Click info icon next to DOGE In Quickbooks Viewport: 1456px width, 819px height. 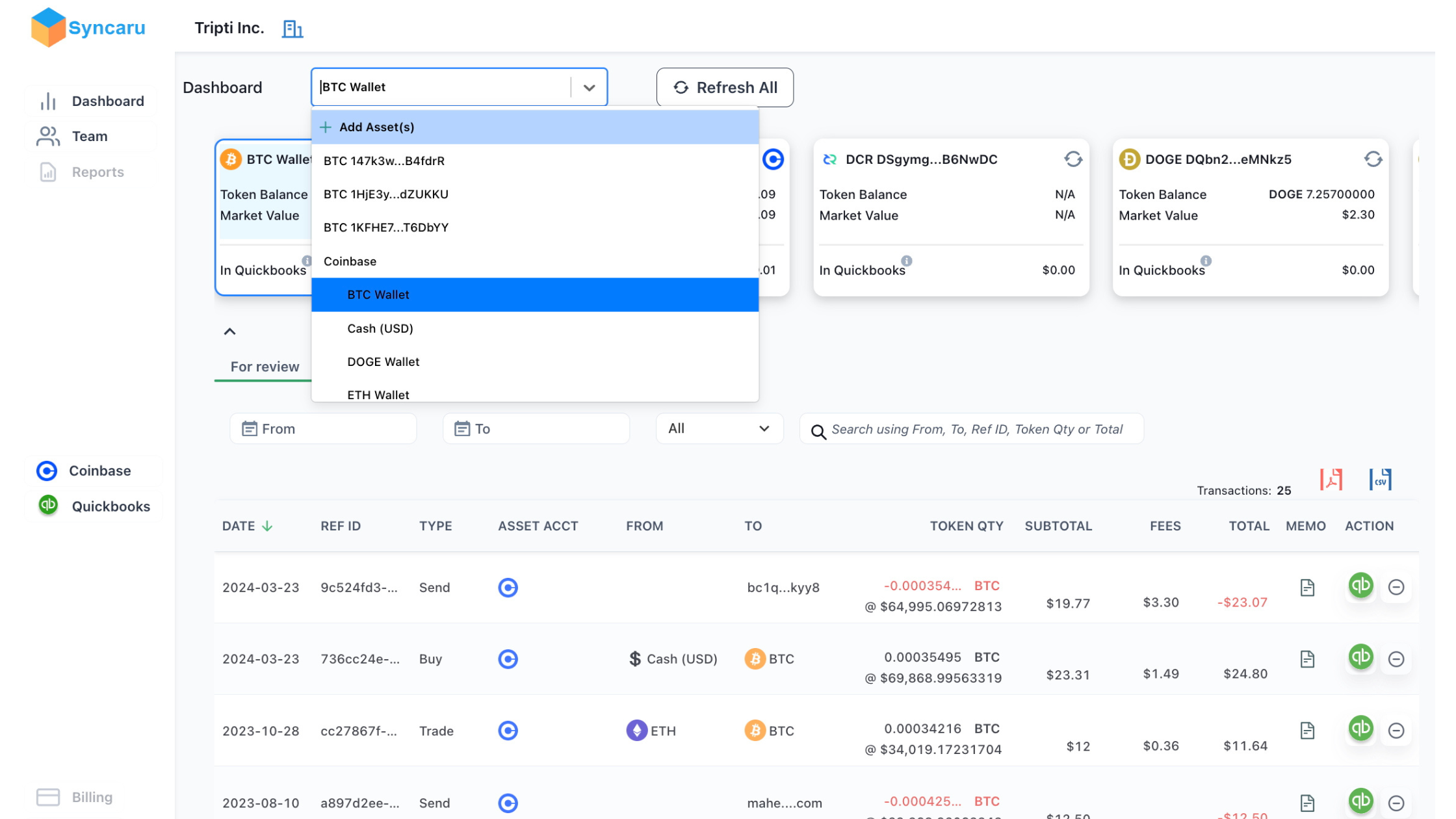tap(1206, 261)
